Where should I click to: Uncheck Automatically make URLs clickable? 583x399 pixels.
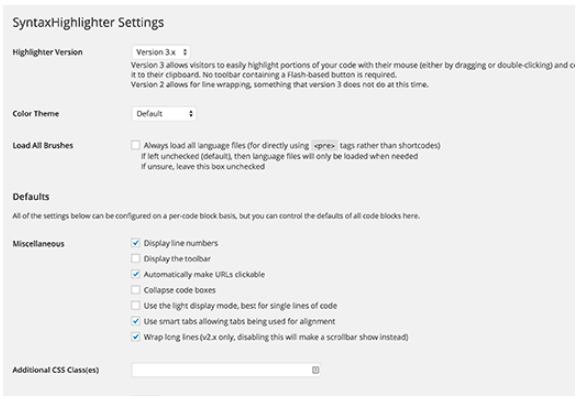[x=136, y=274]
